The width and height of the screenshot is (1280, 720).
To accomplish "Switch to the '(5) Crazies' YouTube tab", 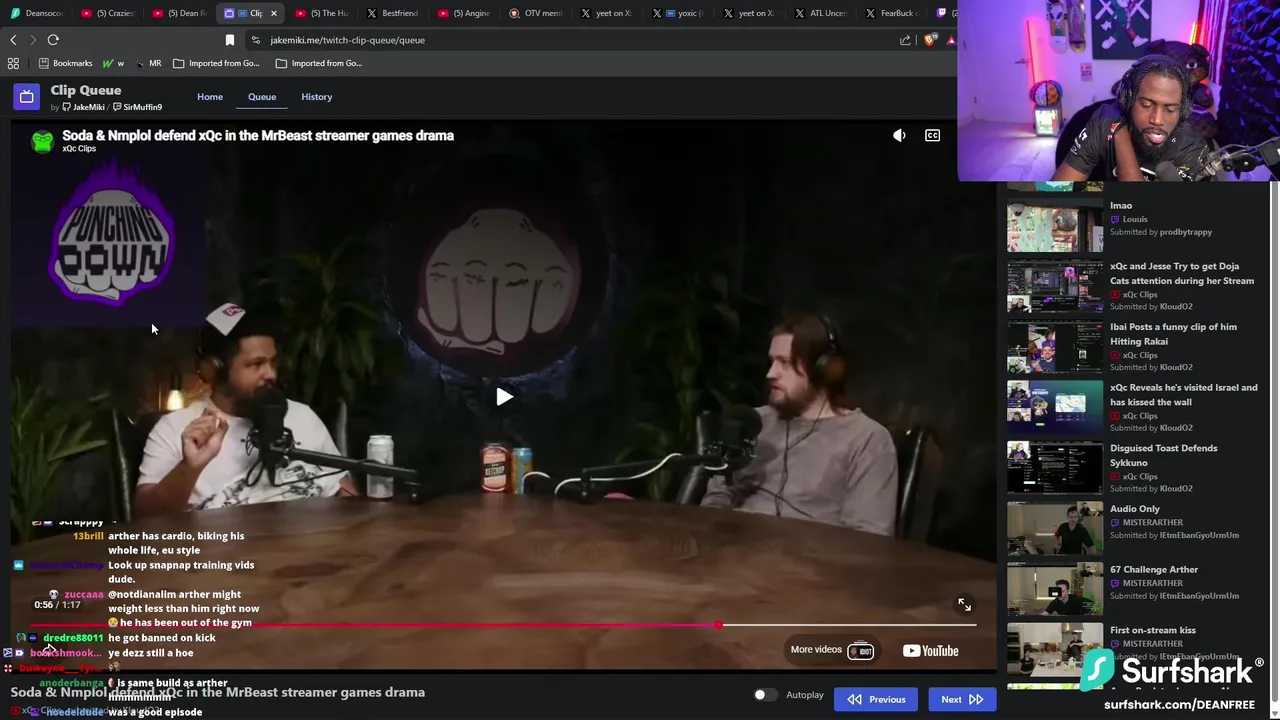I will [108, 13].
